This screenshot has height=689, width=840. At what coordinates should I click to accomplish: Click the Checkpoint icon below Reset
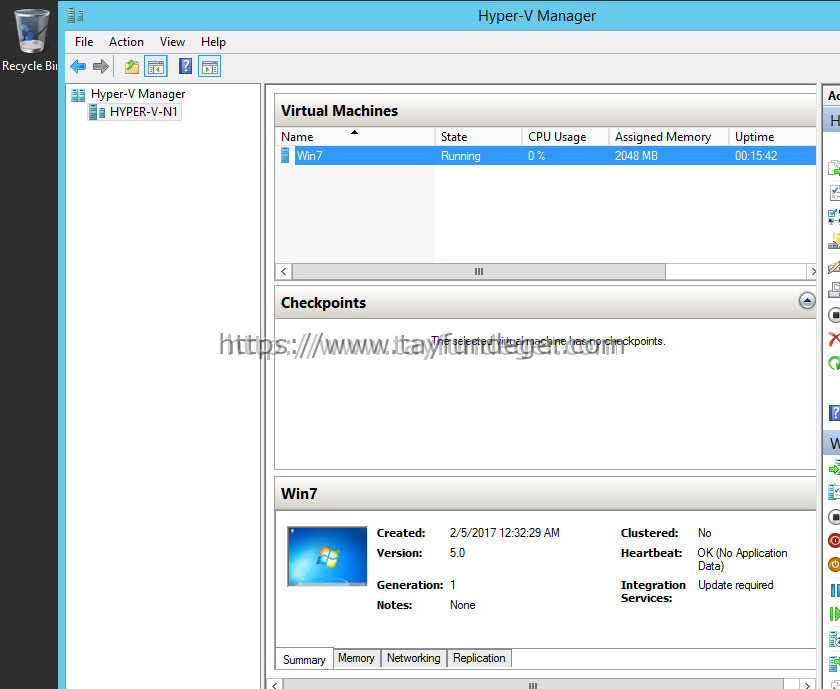[834, 639]
